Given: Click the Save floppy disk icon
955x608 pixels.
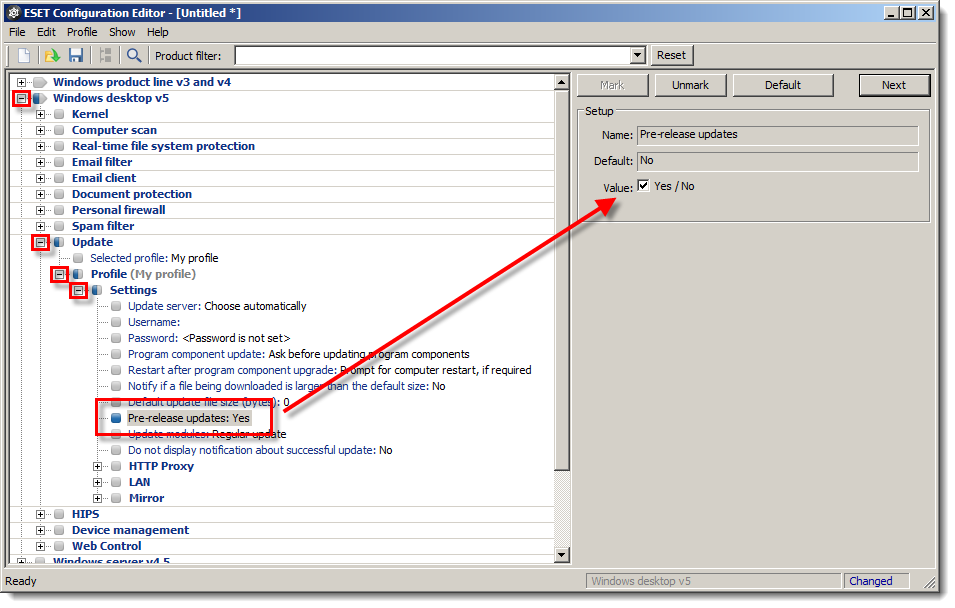Looking at the screenshot, I should coord(76,56).
